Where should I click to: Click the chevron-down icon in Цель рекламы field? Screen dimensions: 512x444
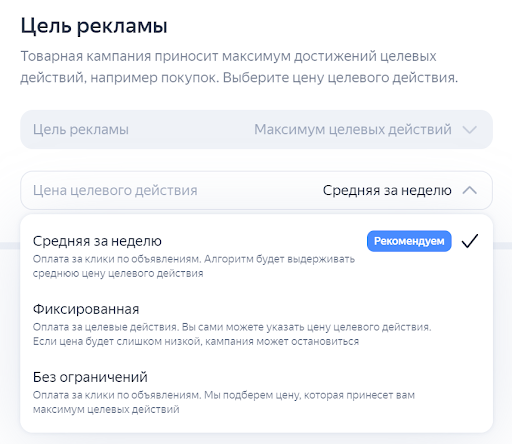470,130
